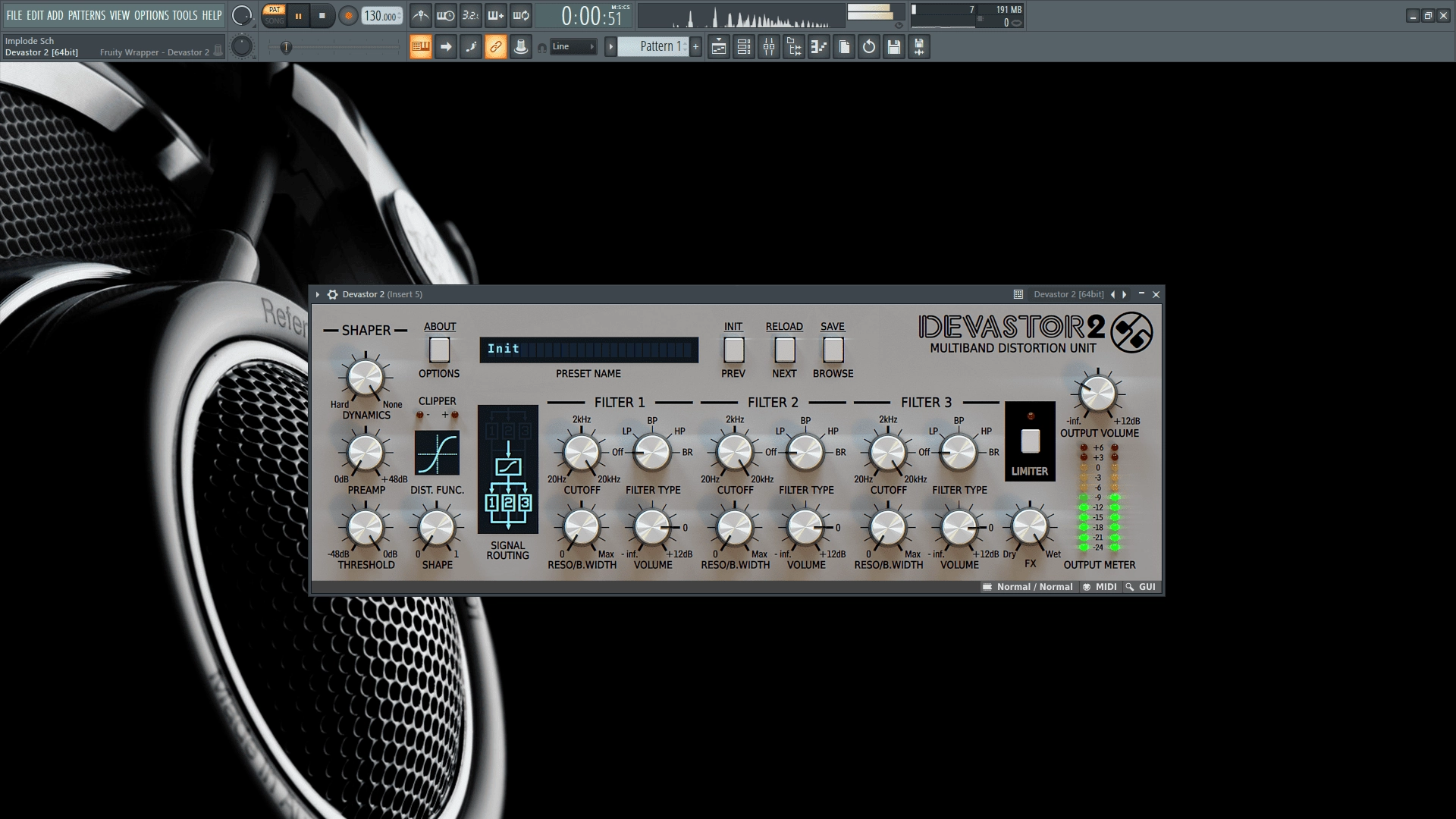Click the project info pages icon
This screenshot has width=1456, height=819.
844,47
